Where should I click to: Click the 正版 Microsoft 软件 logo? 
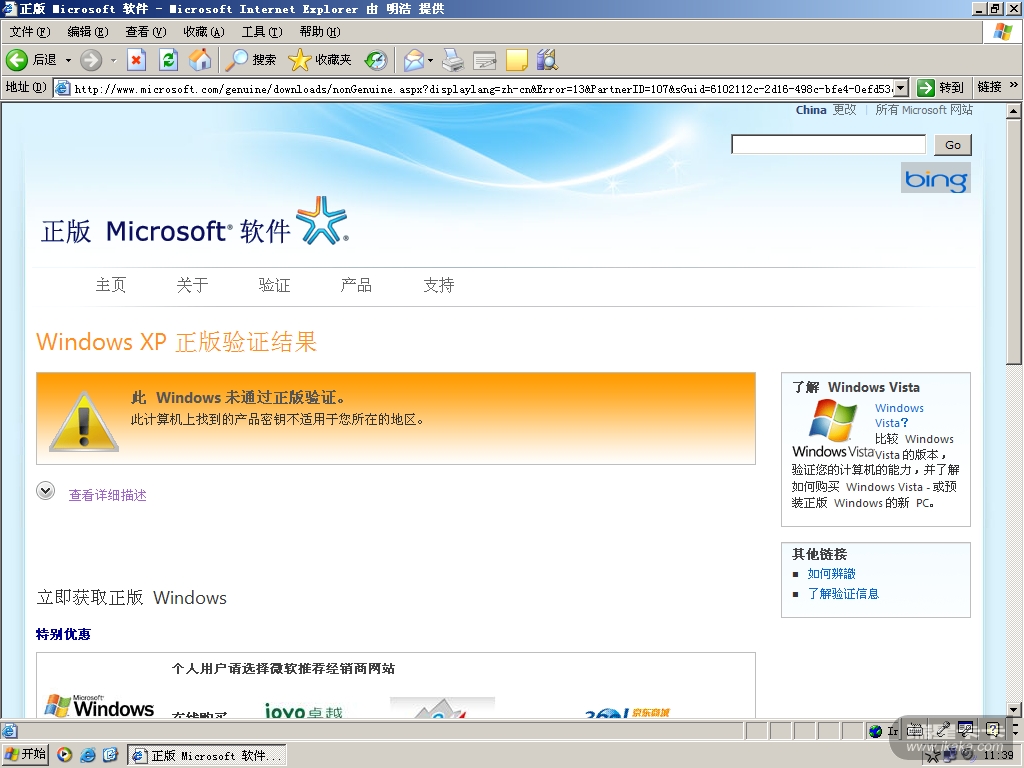tap(195, 222)
